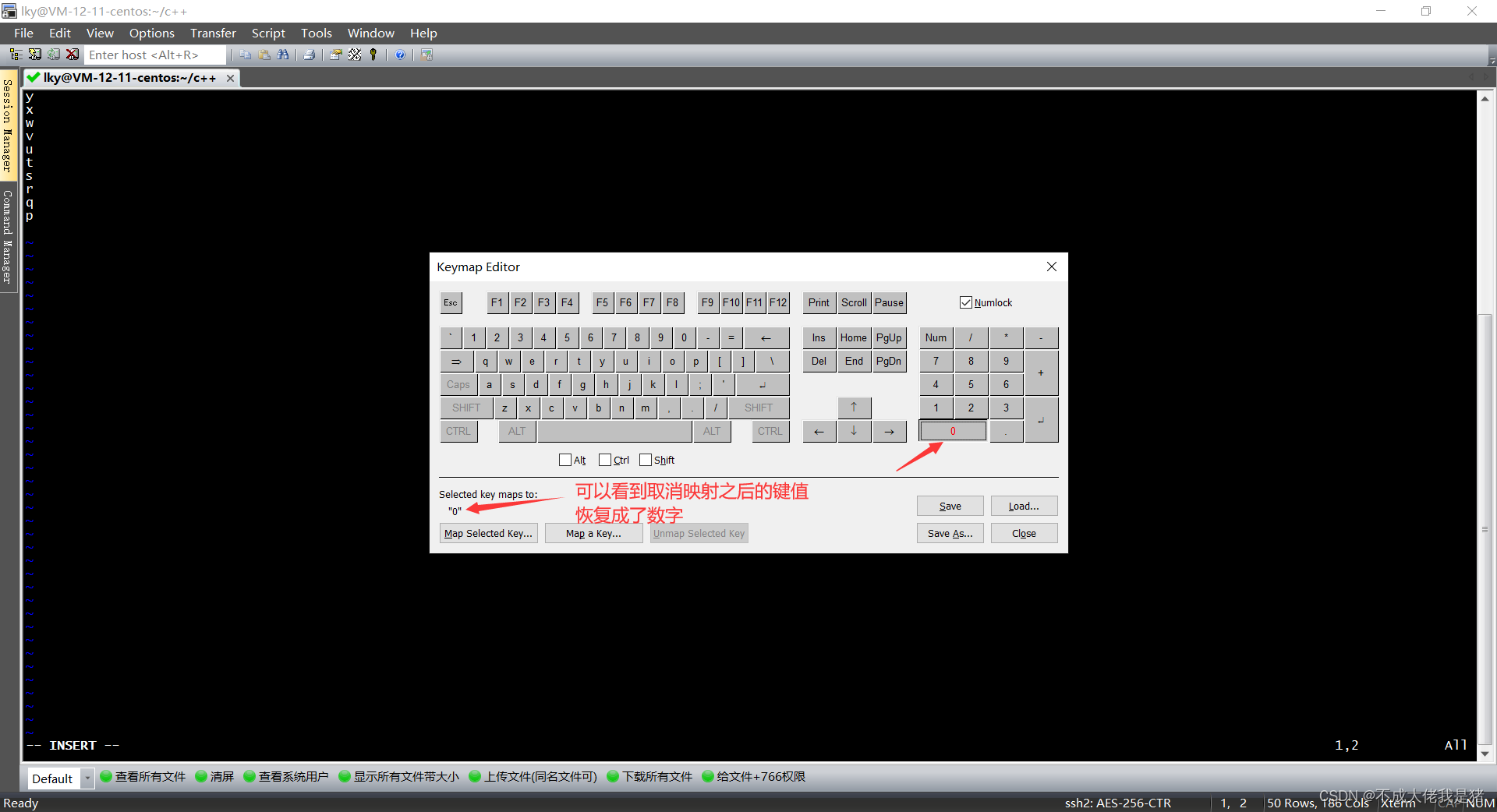This screenshot has width=1497, height=812.
Task: Switch to the lky@VM-12-11-centos:~/c++ tab
Action: pyautogui.click(x=129, y=78)
